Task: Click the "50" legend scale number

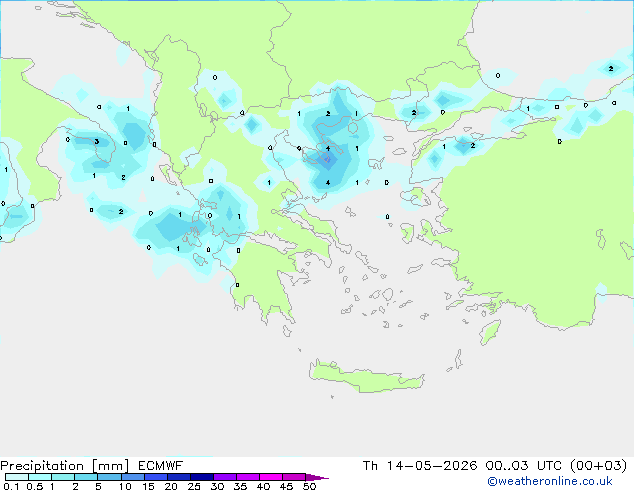Action: point(310,486)
